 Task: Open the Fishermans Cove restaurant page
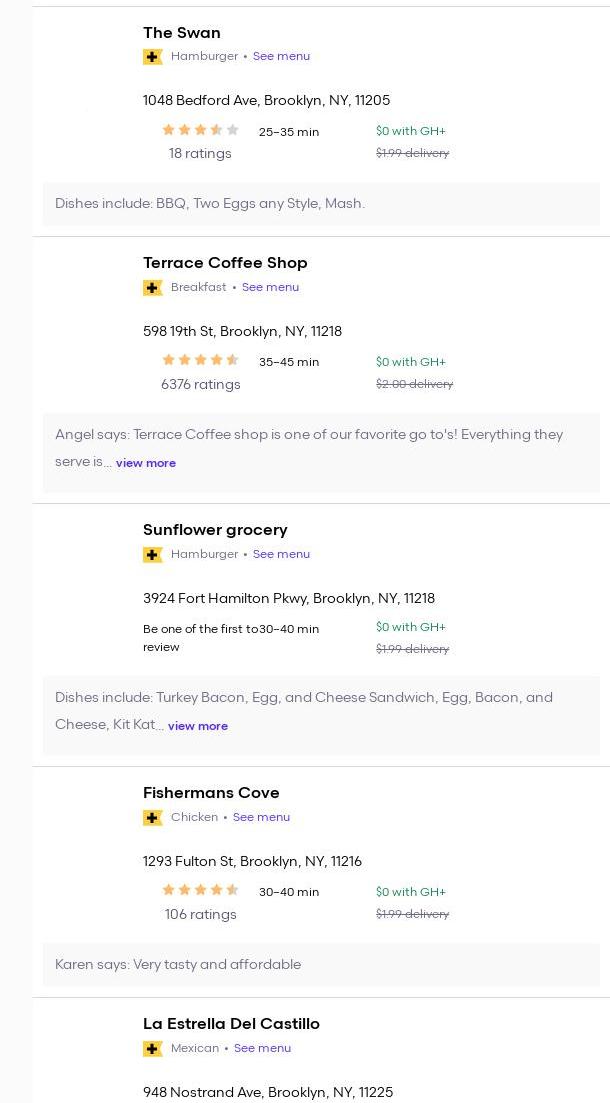[211, 793]
